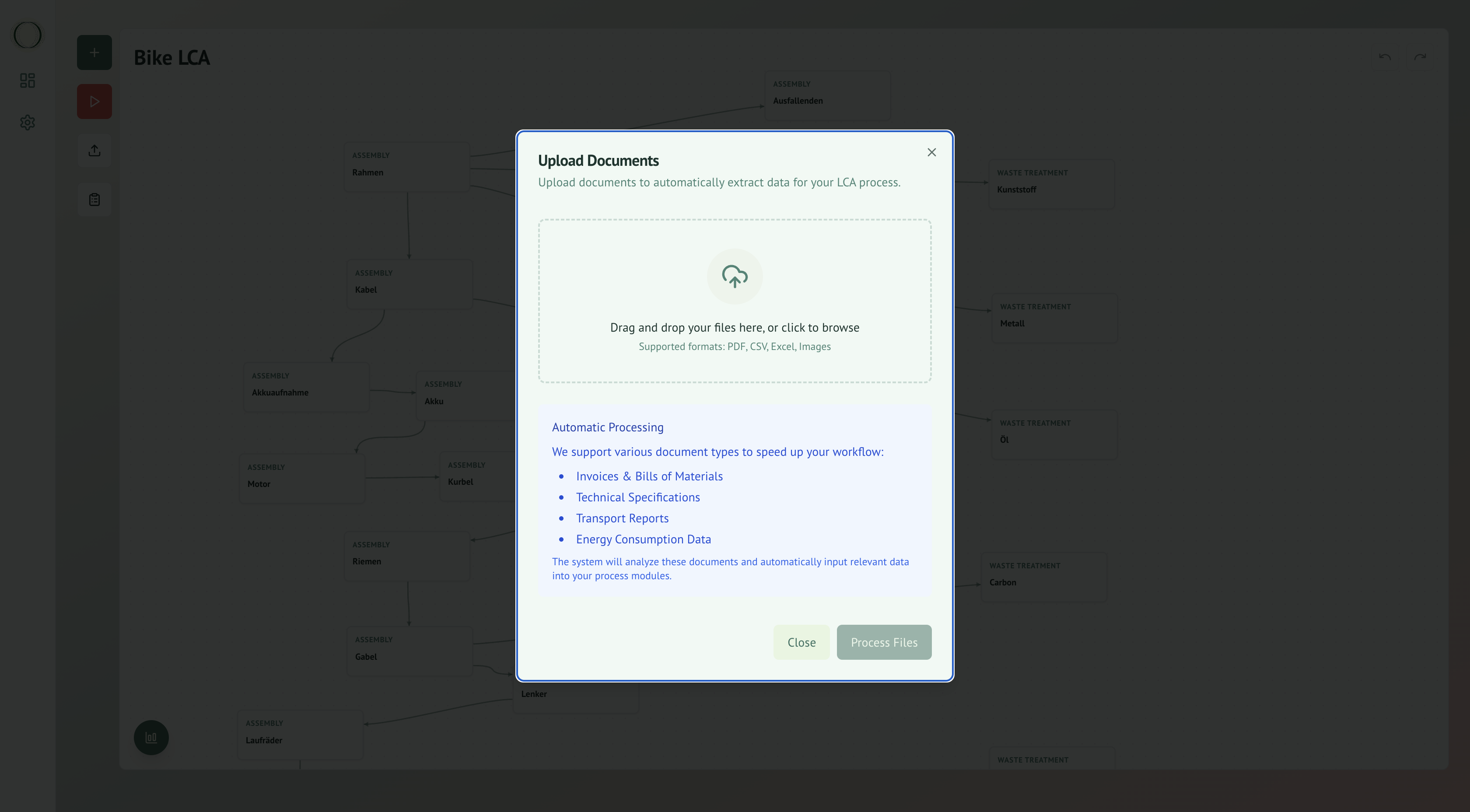
Task: Select the Rahmen assembly node
Action: pyautogui.click(x=406, y=166)
